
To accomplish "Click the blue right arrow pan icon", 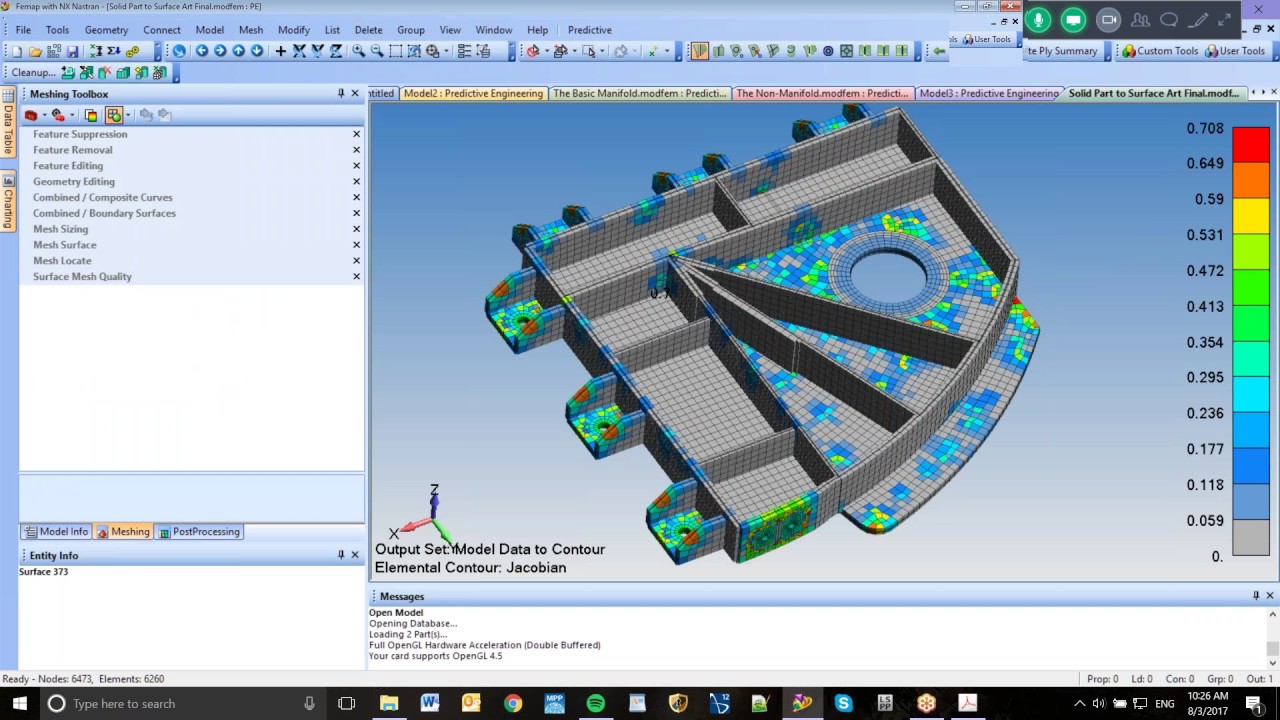I will coord(220,51).
